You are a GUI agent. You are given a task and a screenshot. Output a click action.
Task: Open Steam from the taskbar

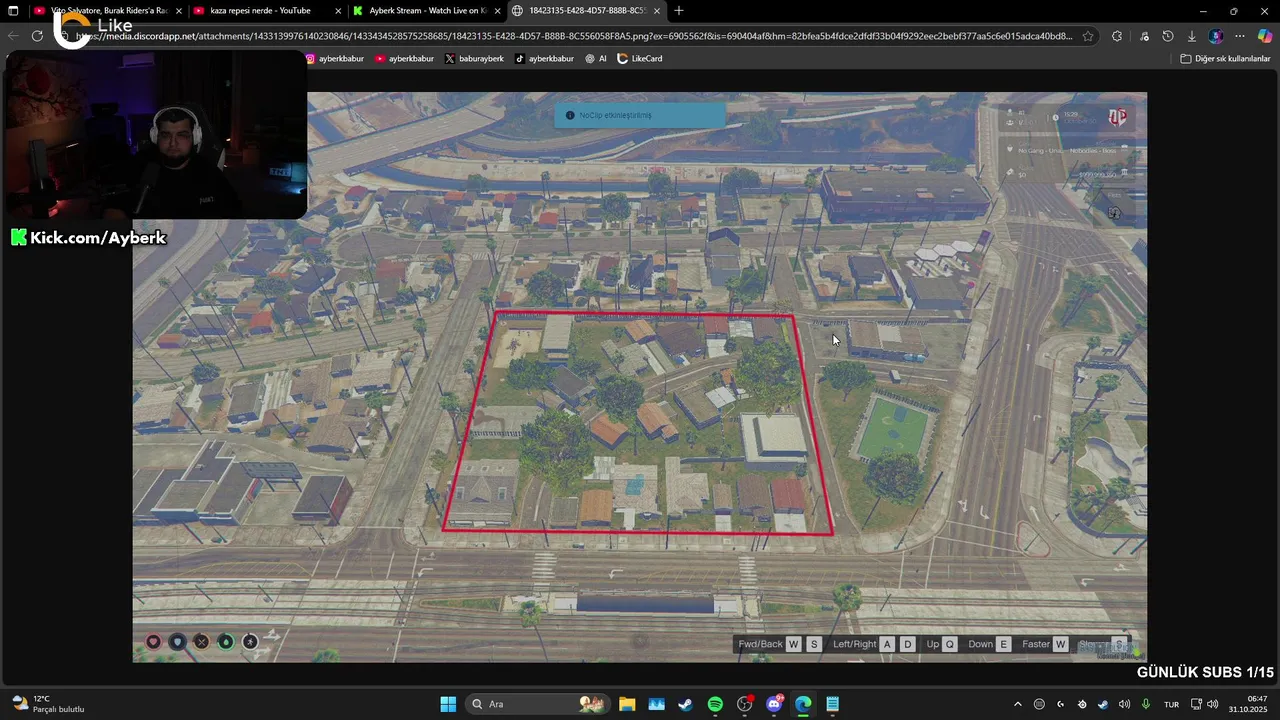pyautogui.click(x=685, y=704)
